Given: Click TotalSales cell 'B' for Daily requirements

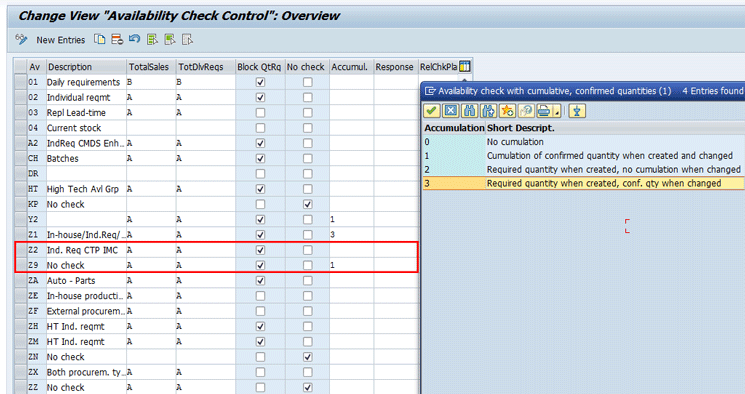Looking at the screenshot, I should (151, 82).
